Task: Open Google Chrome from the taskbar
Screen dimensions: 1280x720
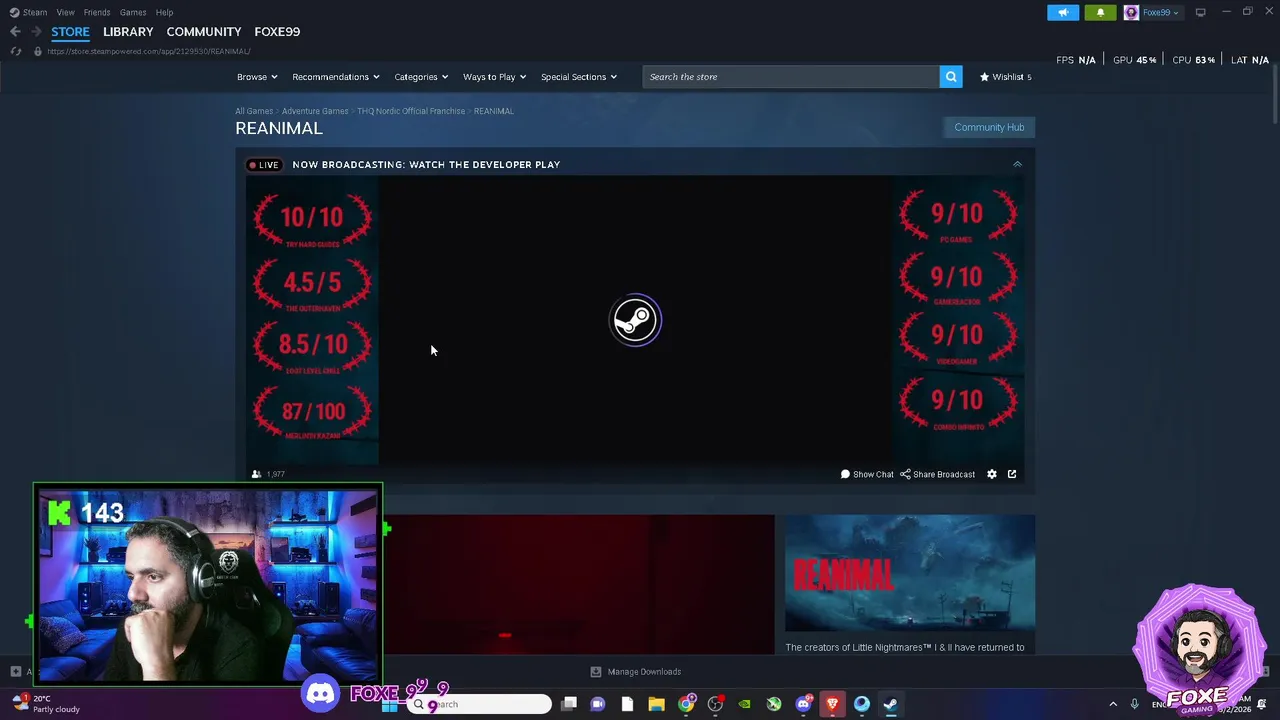Action: coord(686,704)
